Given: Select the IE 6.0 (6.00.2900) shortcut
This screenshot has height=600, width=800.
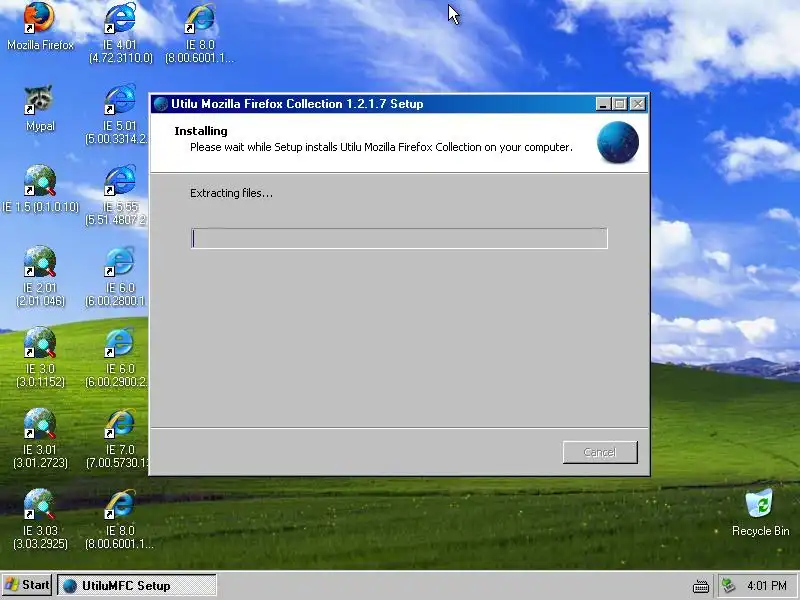Looking at the screenshot, I should point(117,357).
